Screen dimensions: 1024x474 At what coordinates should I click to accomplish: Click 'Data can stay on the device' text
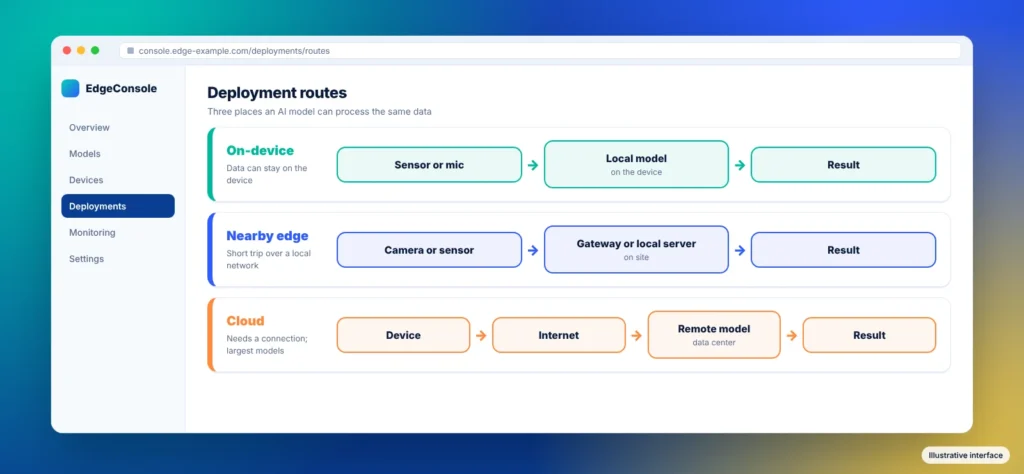pyautogui.click(x=266, y=174)
